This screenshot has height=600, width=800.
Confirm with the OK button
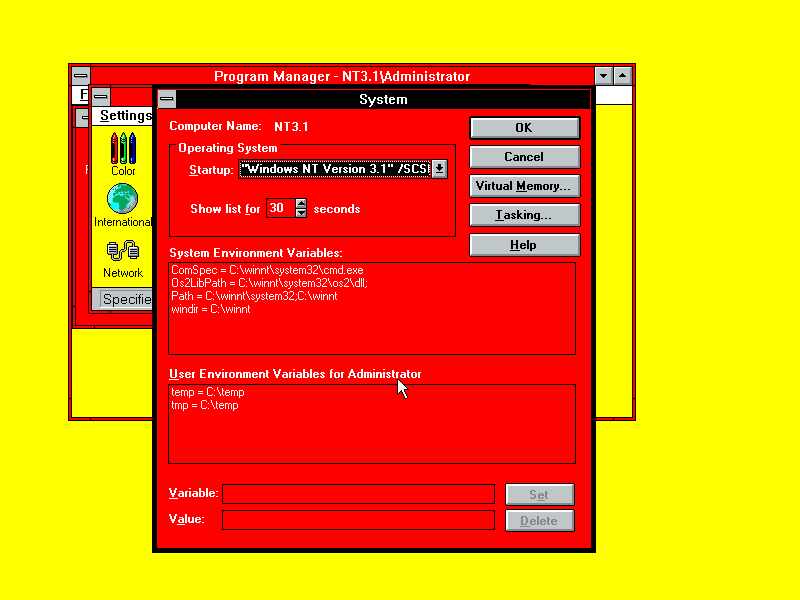[524, 128]
